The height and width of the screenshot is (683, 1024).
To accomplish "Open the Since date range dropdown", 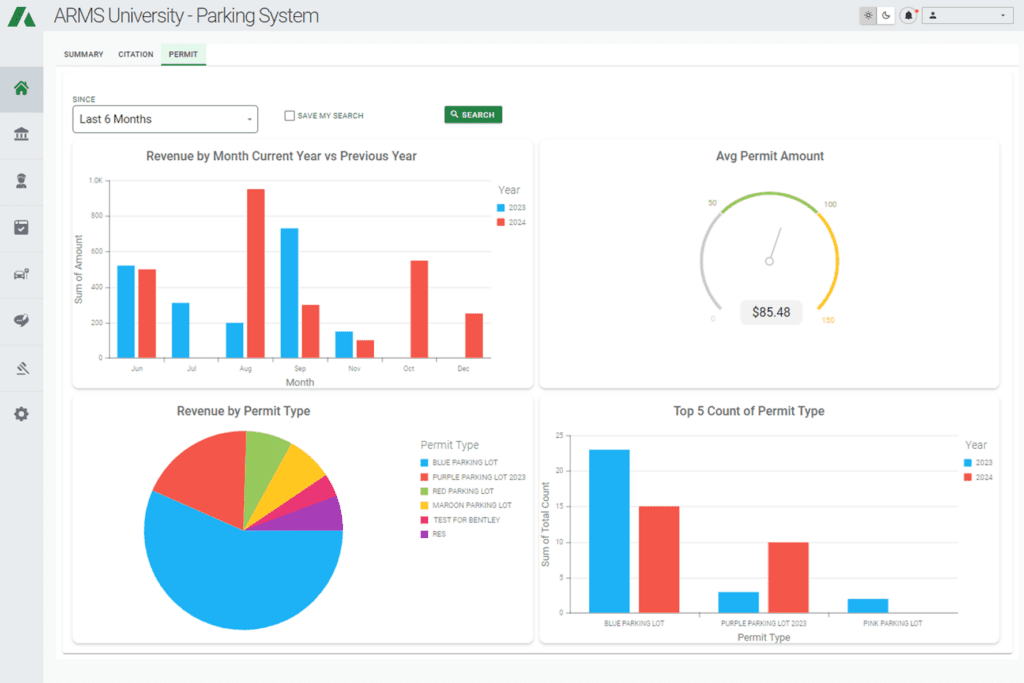I will pyautogui.click(x=165, y=119).
